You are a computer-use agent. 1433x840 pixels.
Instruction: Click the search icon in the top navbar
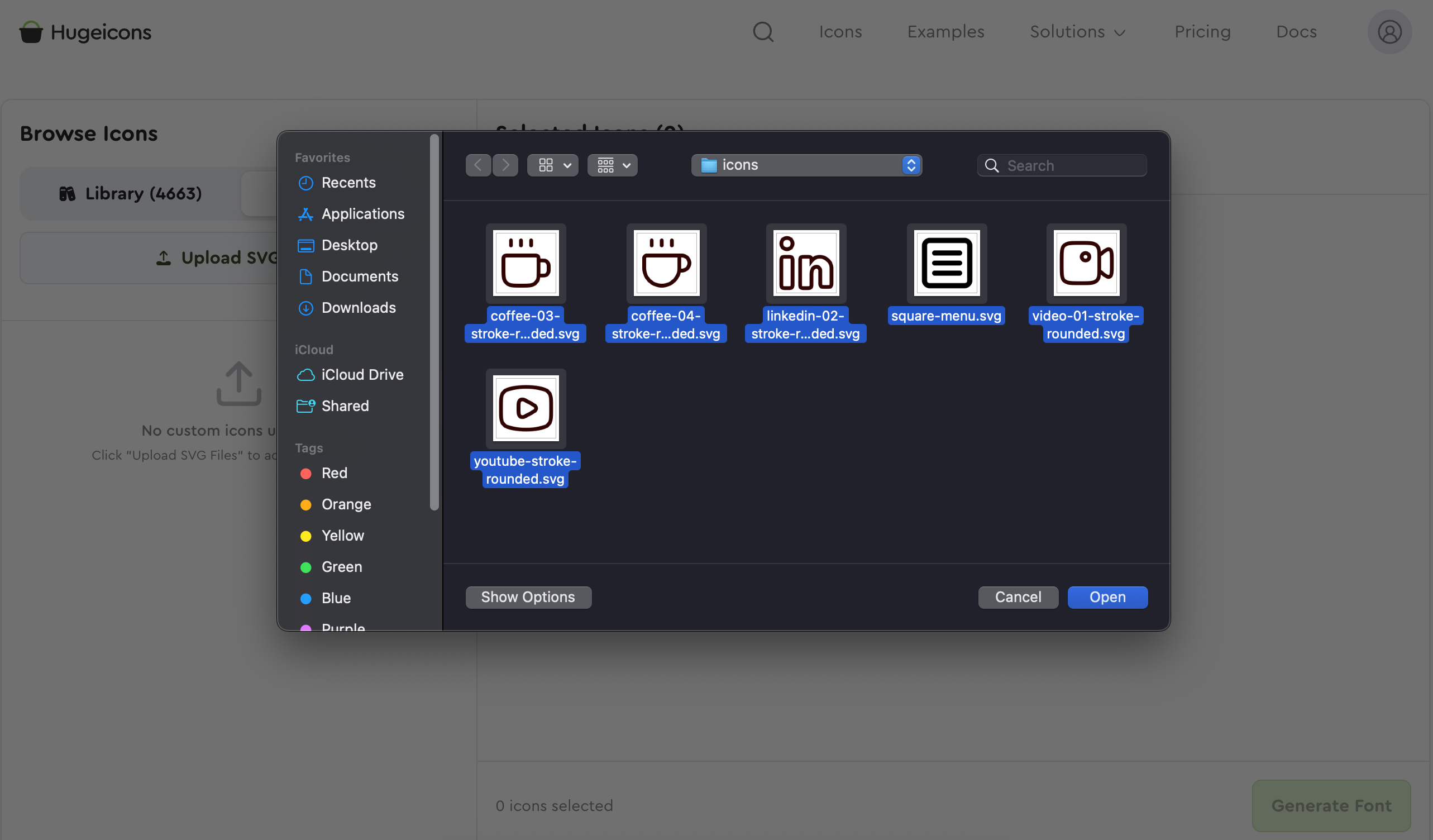click(763, 32)
